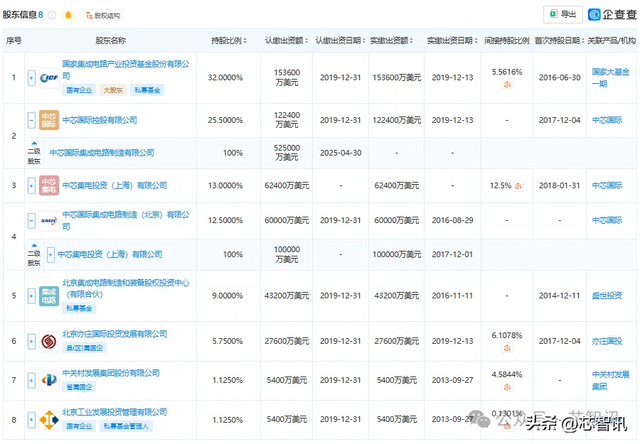This screenshot has width=640, height=444.
Task: Click the 导出 export button
Action: pos(563,14)
